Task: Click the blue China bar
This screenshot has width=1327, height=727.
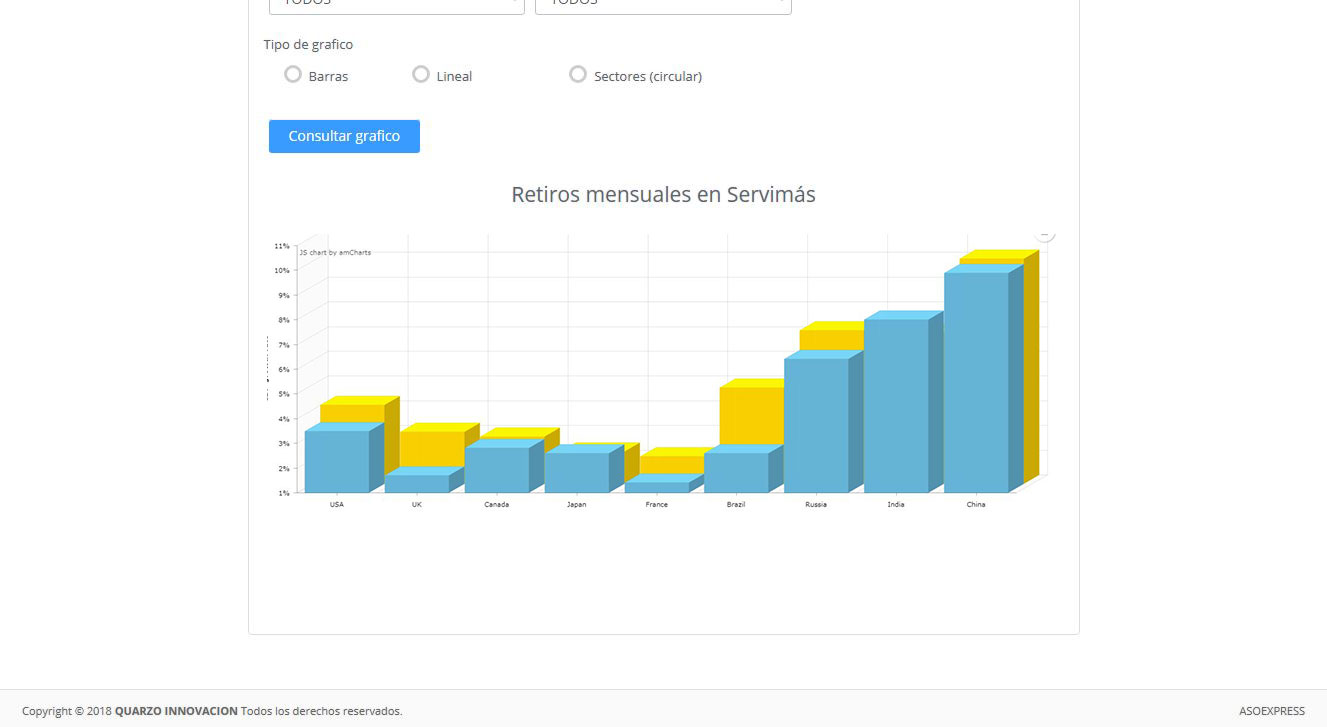Action: tap(976, 382)
